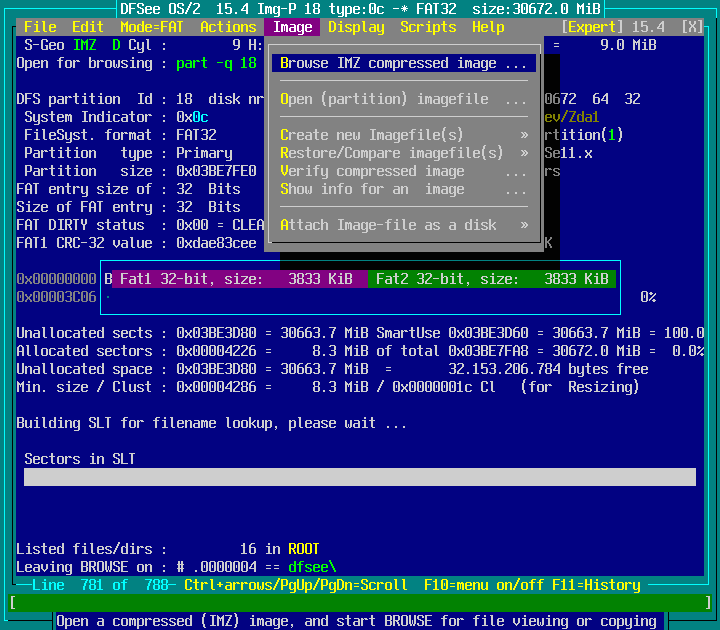The width and height of the screenshot is (720, 630).
Task: Open the Edit menu
Action: (88, 27)
